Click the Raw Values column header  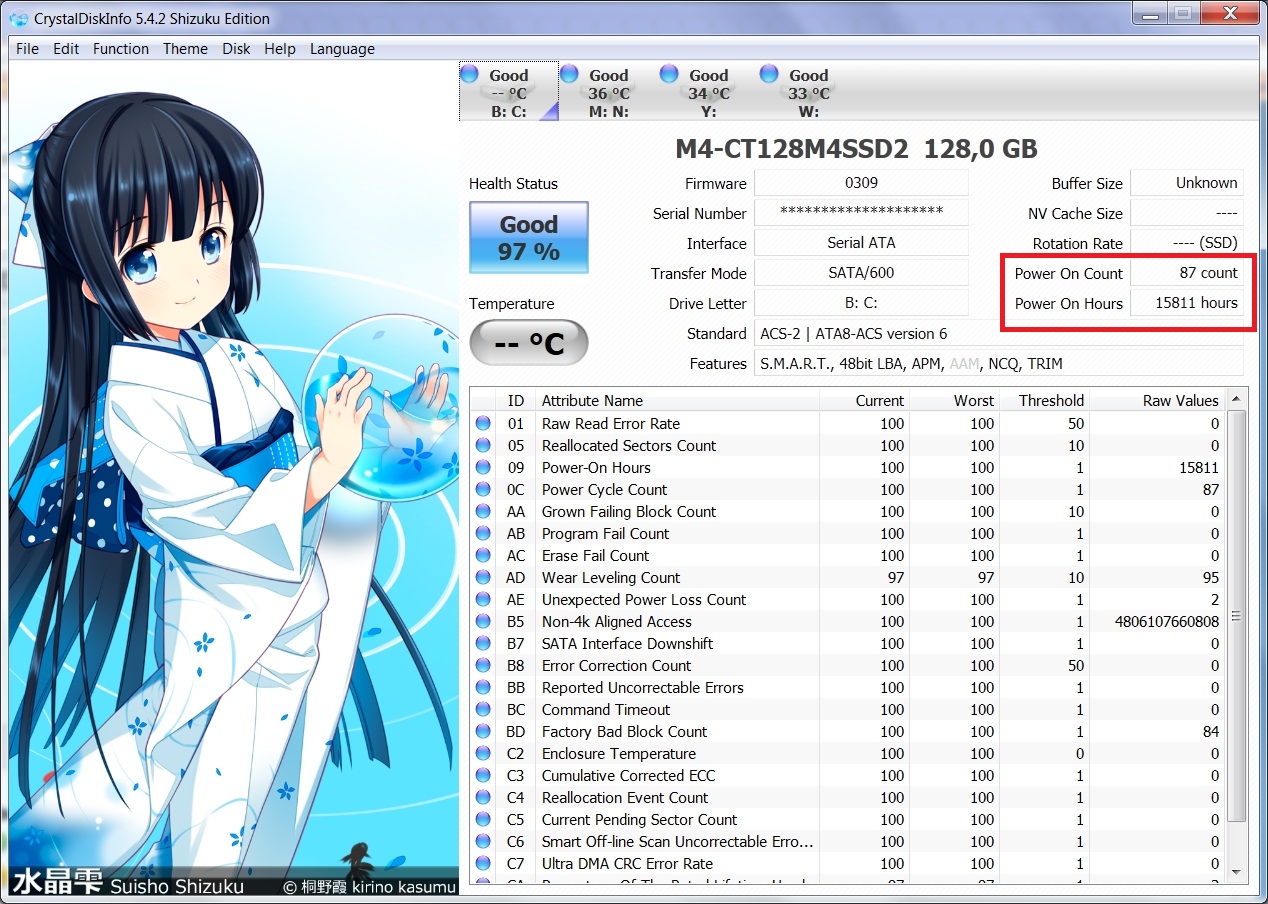coord(1158,400)
